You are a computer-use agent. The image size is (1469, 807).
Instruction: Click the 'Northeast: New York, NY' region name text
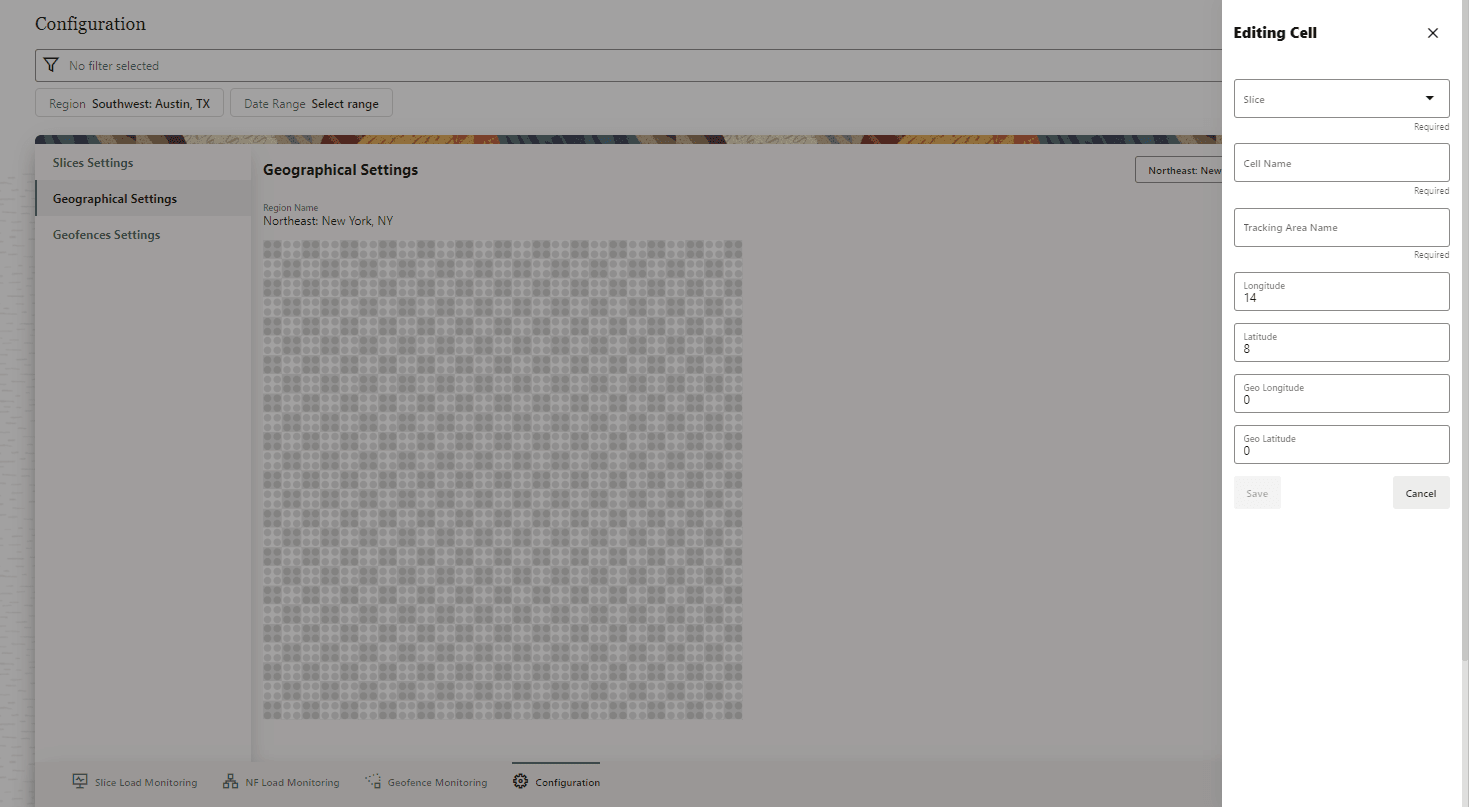point(328,221)
